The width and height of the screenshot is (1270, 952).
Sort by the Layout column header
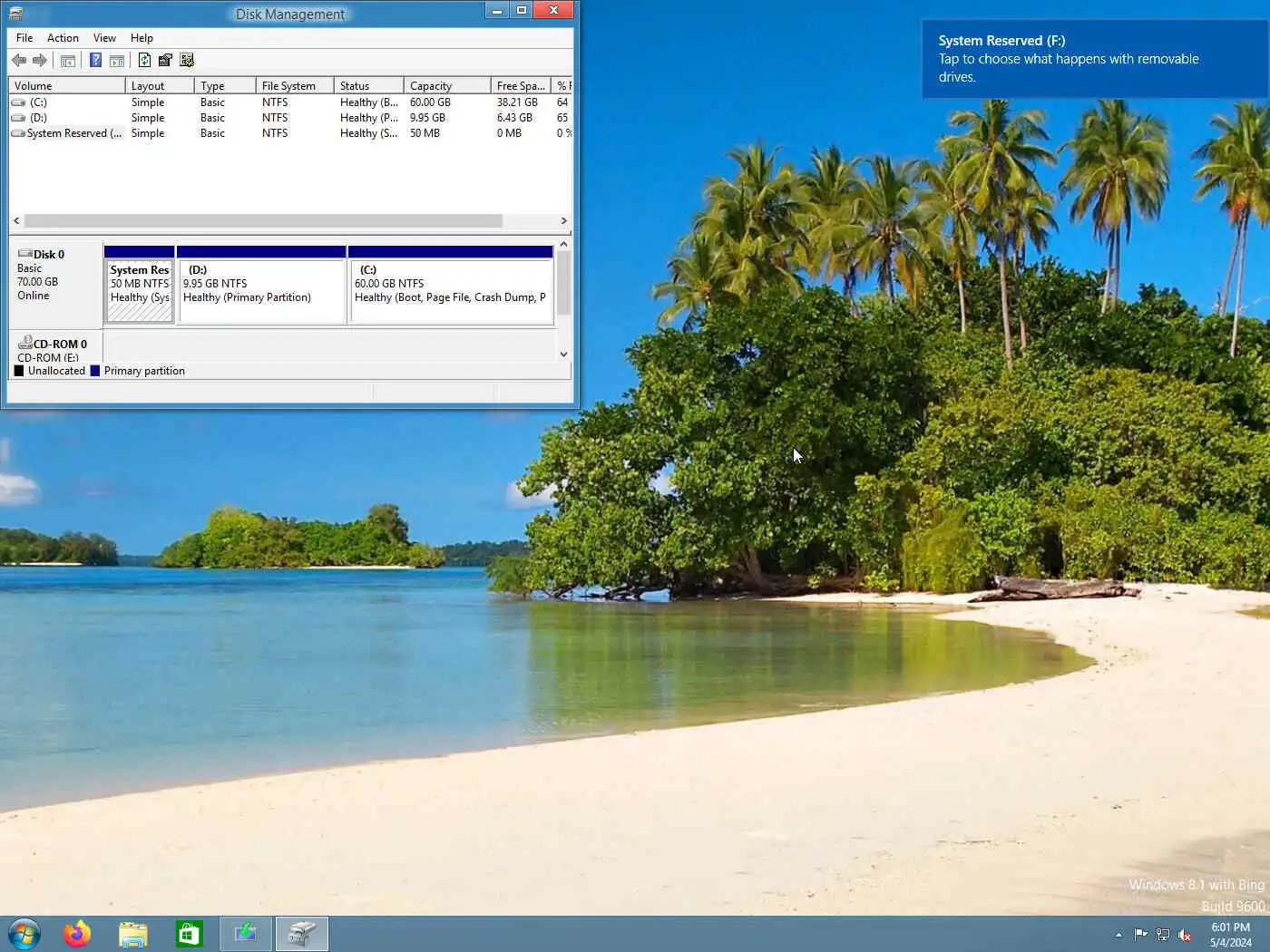pyautogui.click(x=160, y=86)
